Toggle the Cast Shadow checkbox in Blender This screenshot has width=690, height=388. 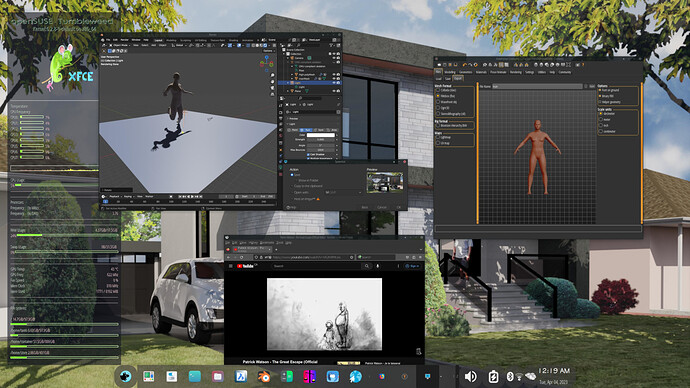point(308,154)
